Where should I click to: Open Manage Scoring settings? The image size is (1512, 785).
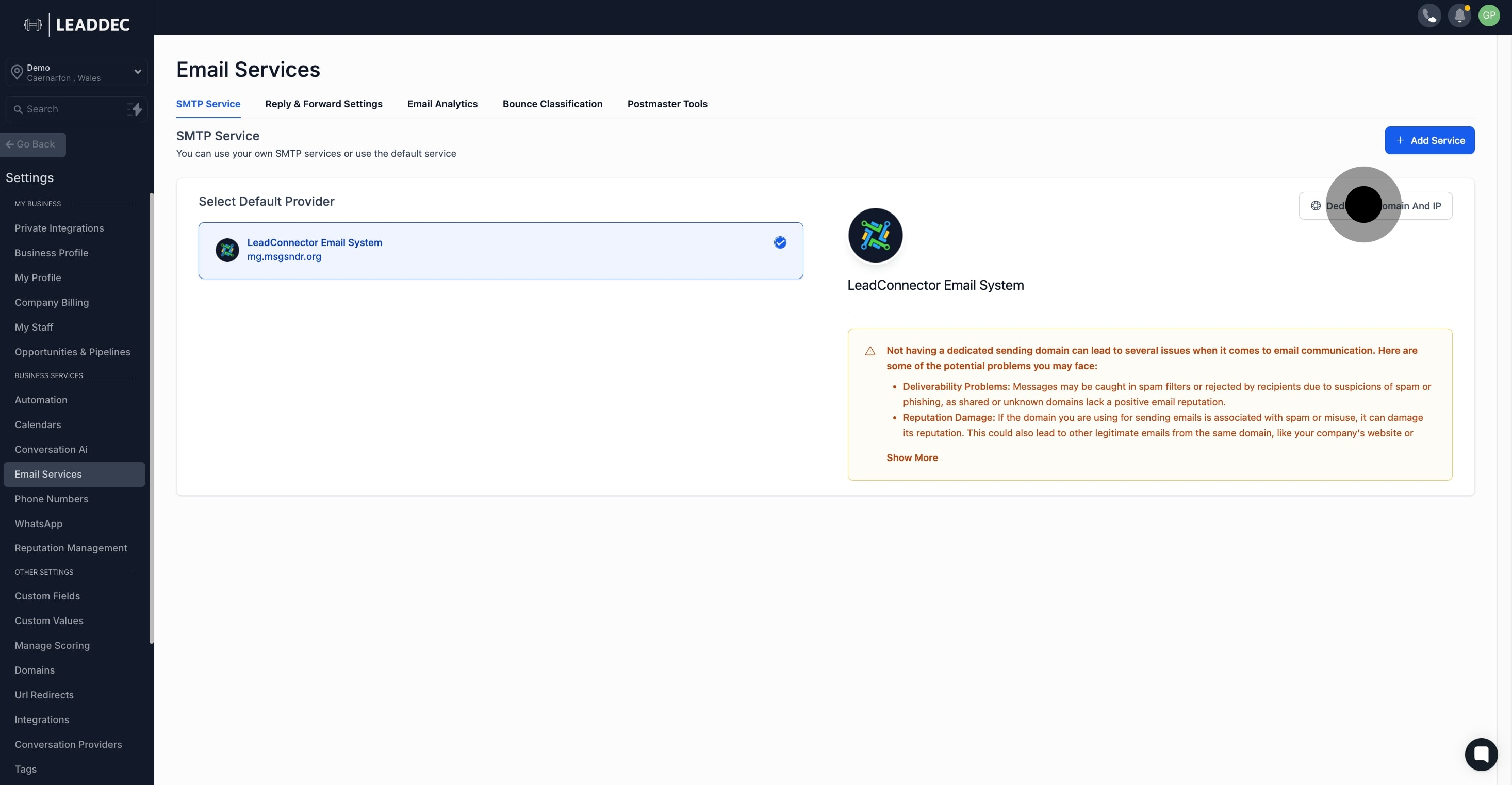tap(52, 645)
